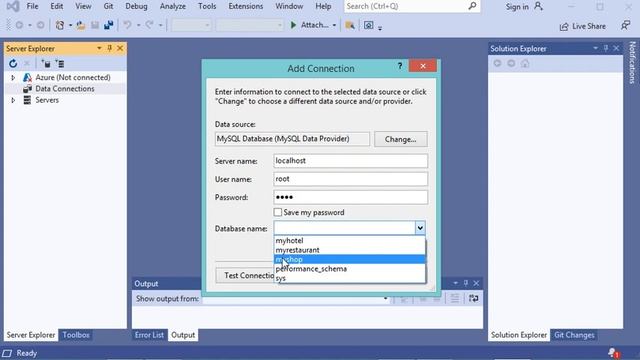Switch to the Toolbox tab

tap(76, 335)
